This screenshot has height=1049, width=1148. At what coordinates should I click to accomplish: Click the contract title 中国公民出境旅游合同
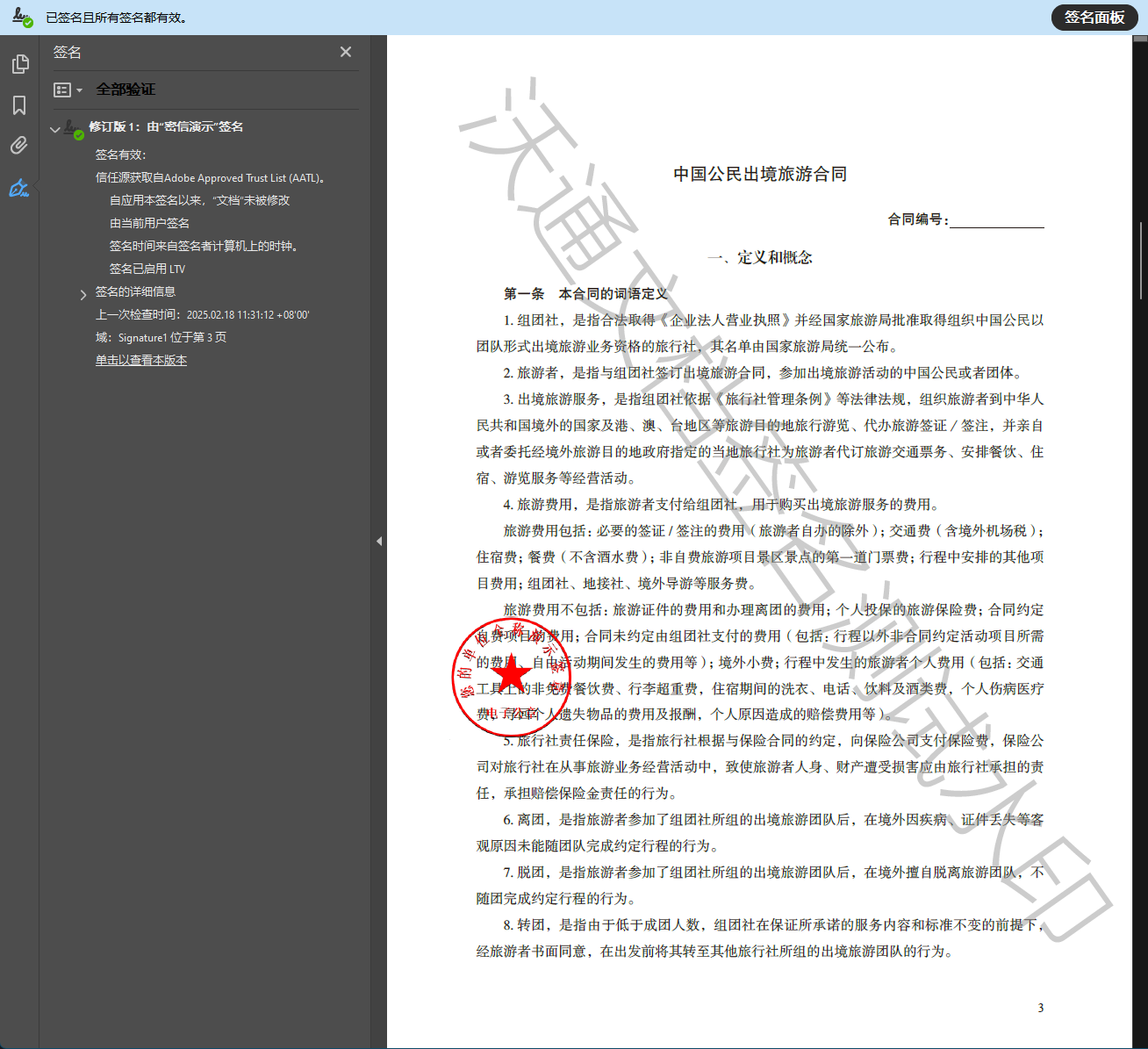[760, 174]
